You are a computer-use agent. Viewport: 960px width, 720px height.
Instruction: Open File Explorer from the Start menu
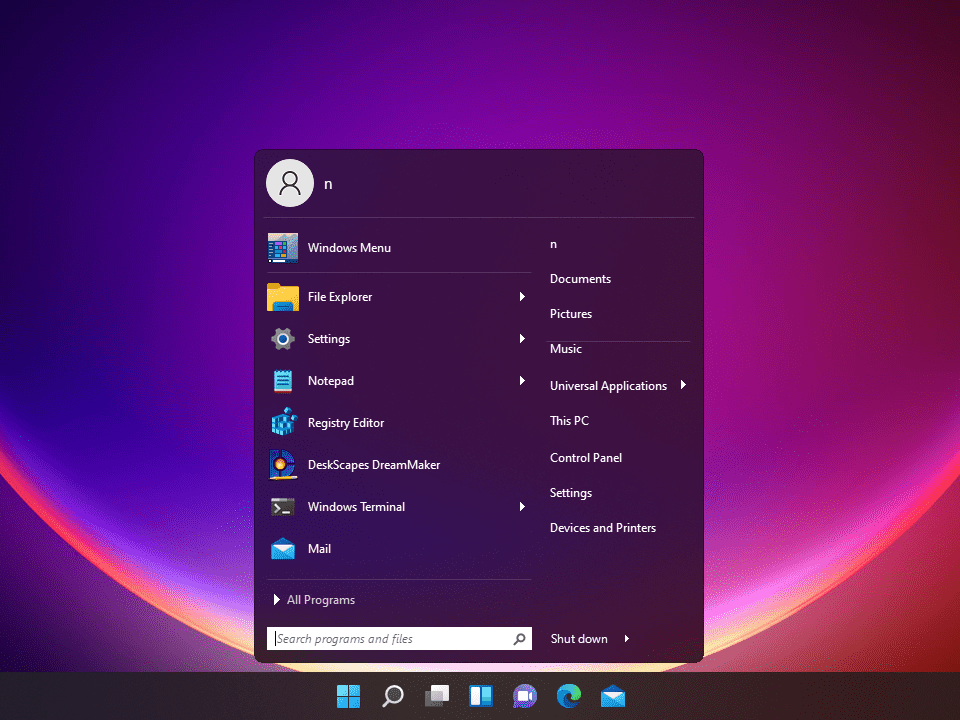340,296
